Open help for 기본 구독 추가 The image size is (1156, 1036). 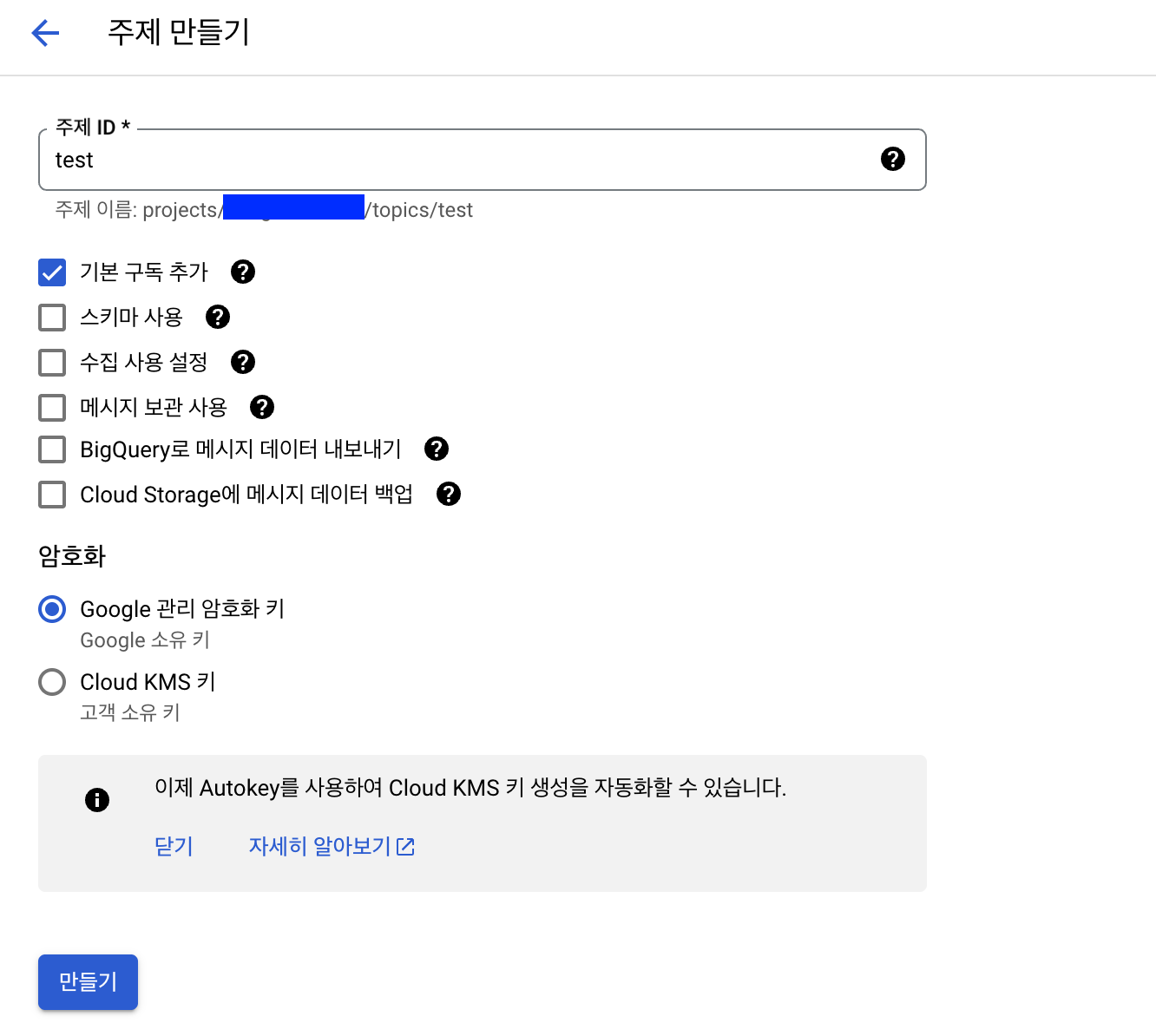(243, 272)
